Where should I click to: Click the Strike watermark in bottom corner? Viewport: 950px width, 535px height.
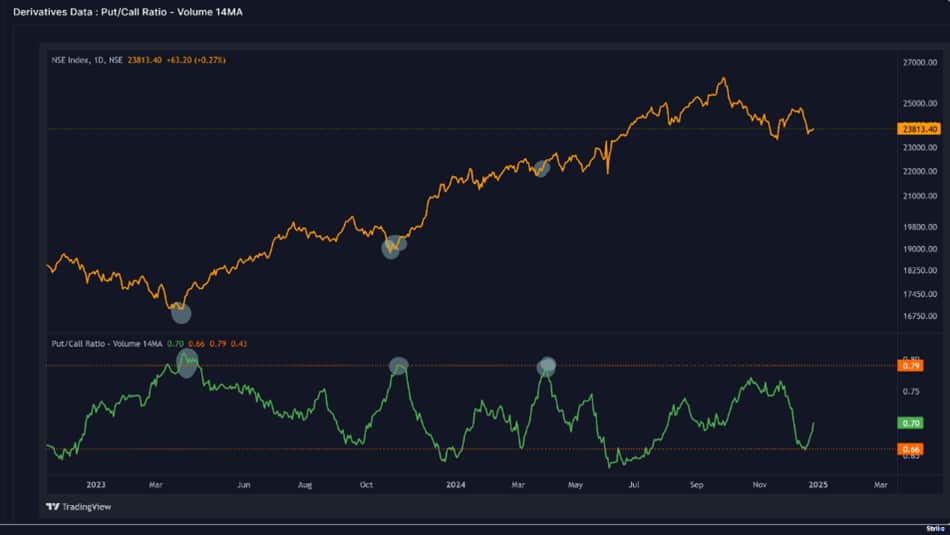935,526
